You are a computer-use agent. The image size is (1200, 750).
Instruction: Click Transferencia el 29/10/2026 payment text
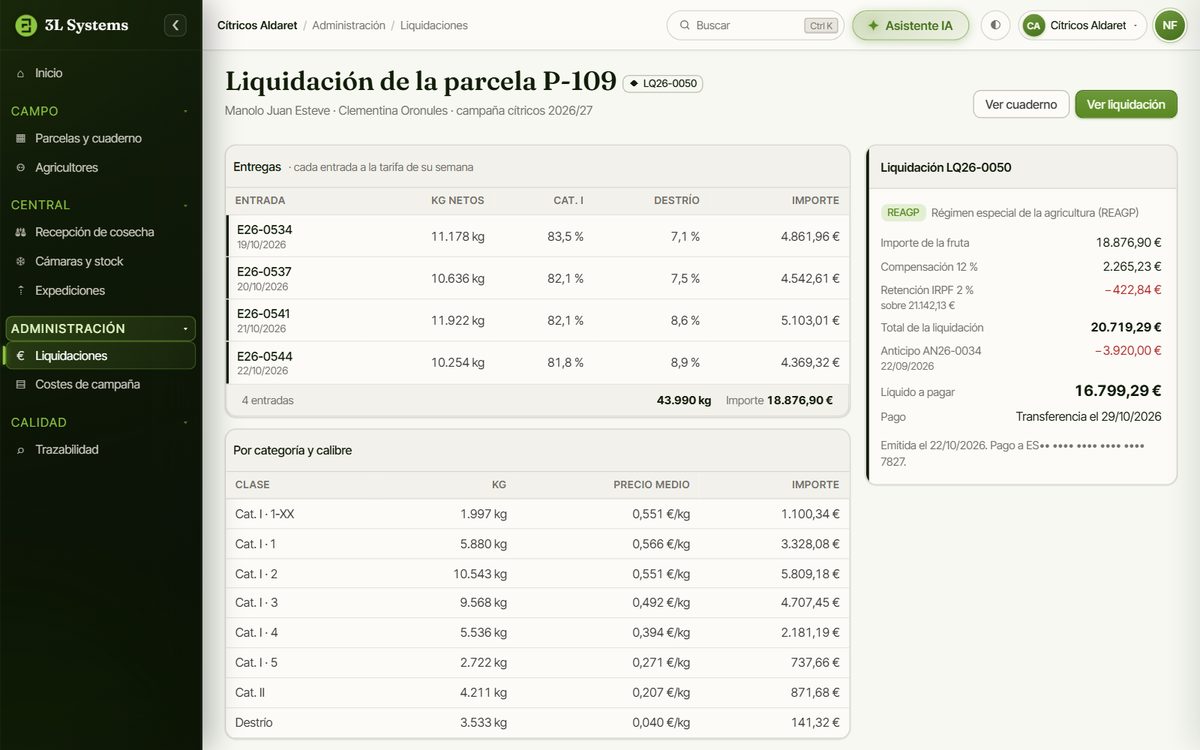(x=1089, y=417)
